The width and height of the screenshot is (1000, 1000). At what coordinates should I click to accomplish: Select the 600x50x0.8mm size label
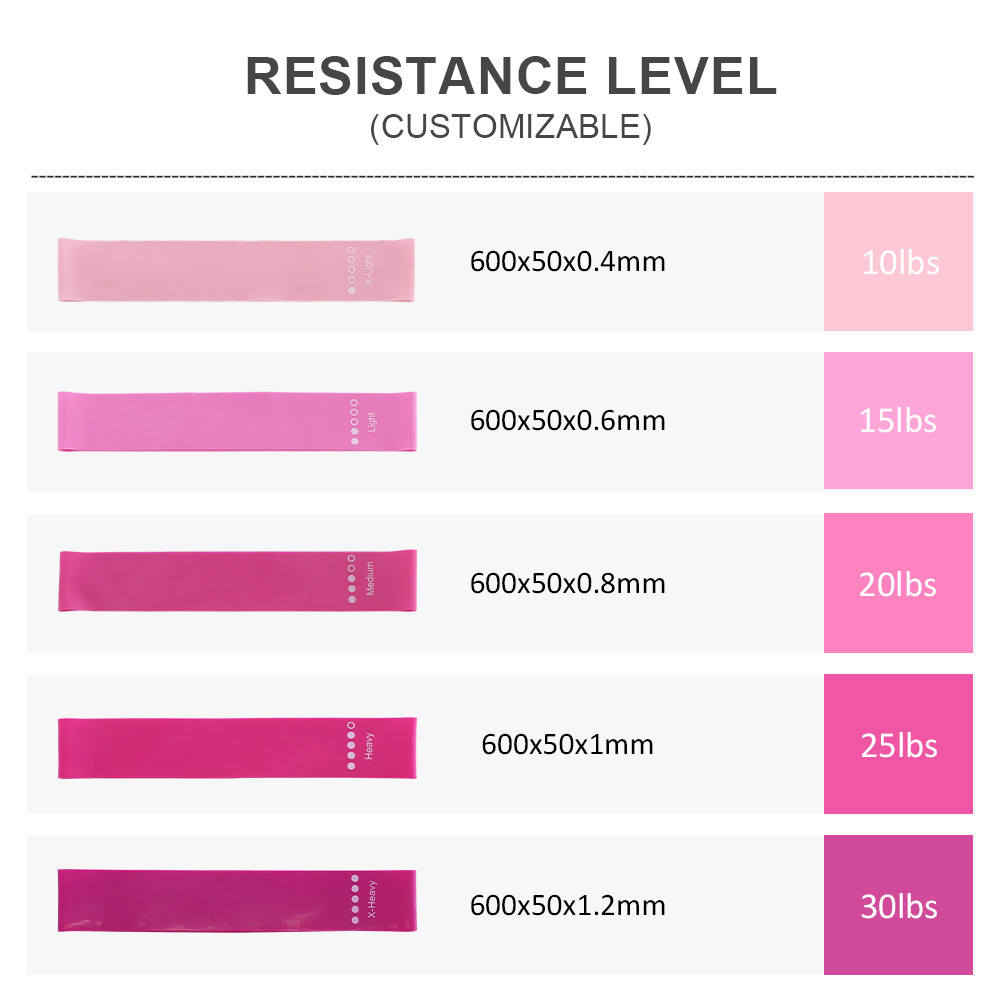[x=568, y=584]
